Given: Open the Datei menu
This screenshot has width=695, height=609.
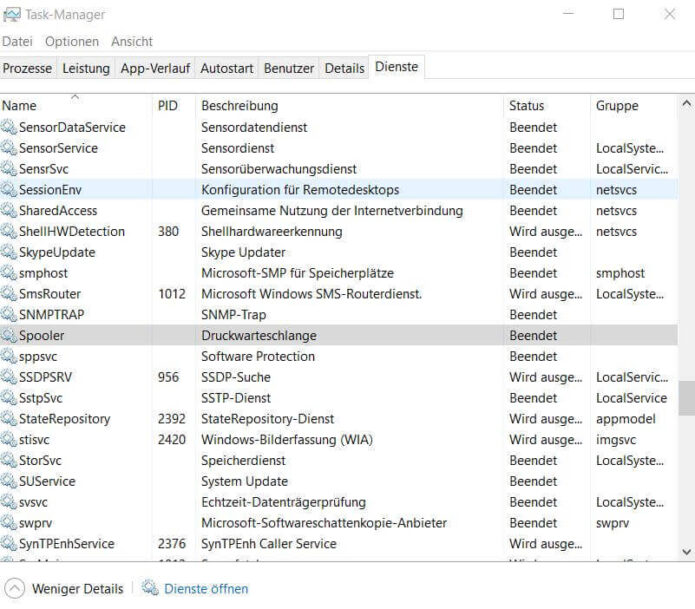Looking at the screenshot, I should (x=17, y=42).
